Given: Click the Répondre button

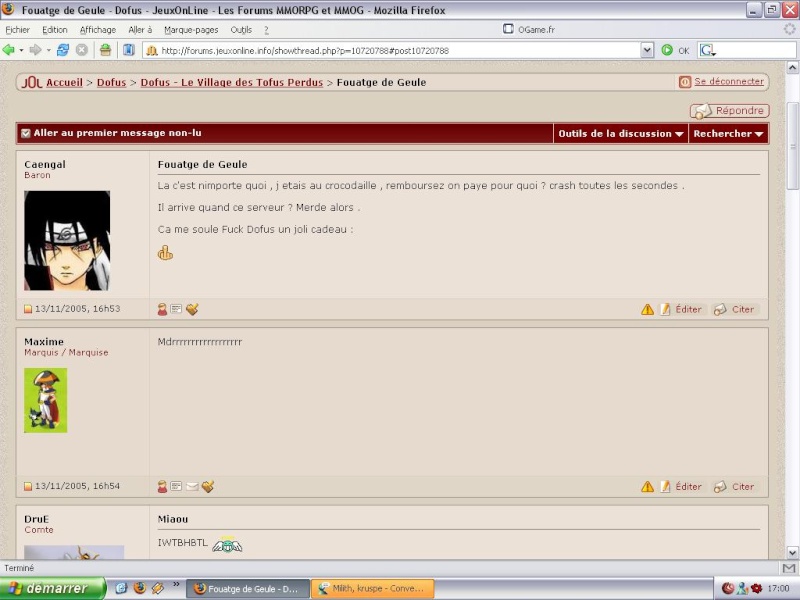Looking at the screenshot, I should [730, 111].
